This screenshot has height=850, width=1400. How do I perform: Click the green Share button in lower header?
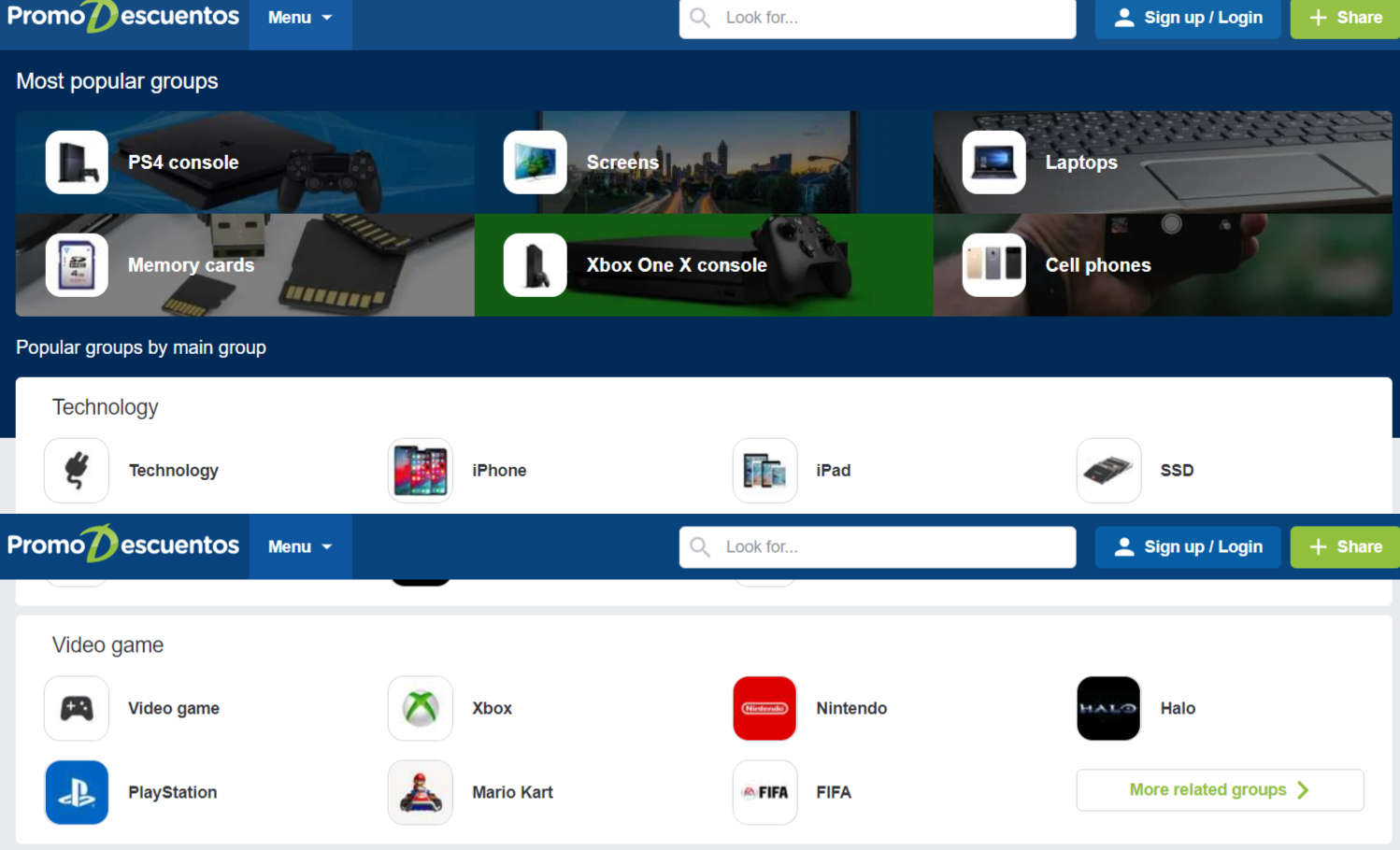click(x=1346, y=546)
